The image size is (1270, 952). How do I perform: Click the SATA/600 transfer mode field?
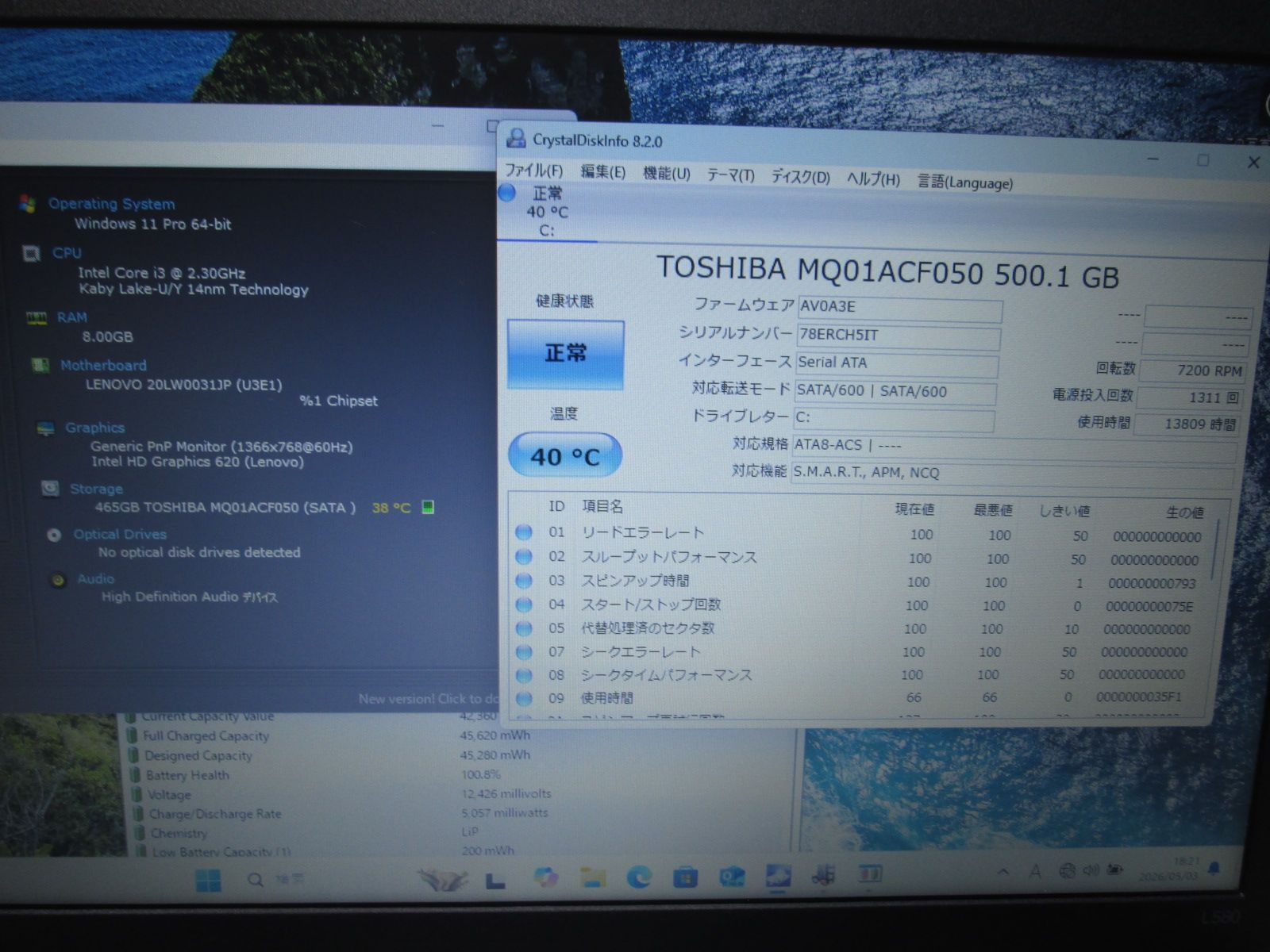click(895, 392)
